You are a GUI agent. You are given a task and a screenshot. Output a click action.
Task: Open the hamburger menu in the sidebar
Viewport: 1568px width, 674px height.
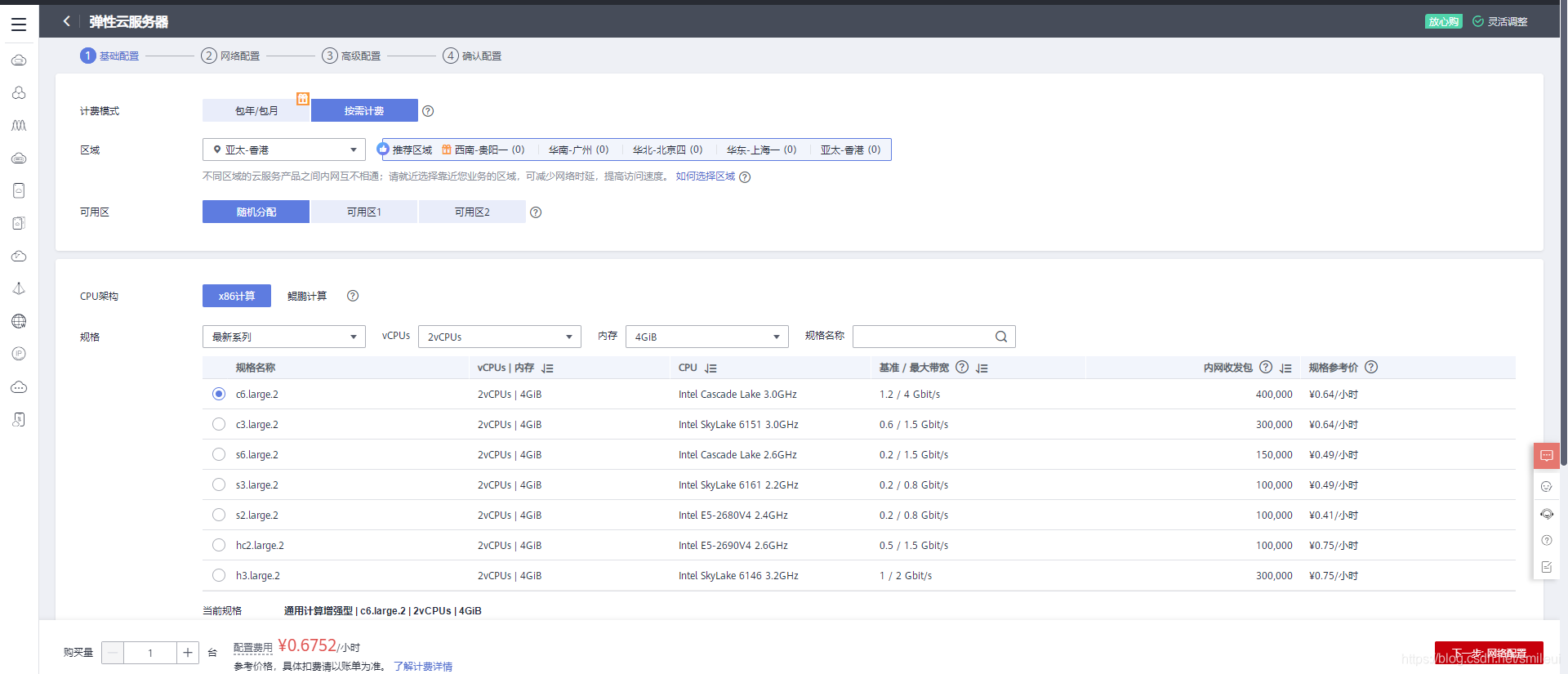pos(19,25)
